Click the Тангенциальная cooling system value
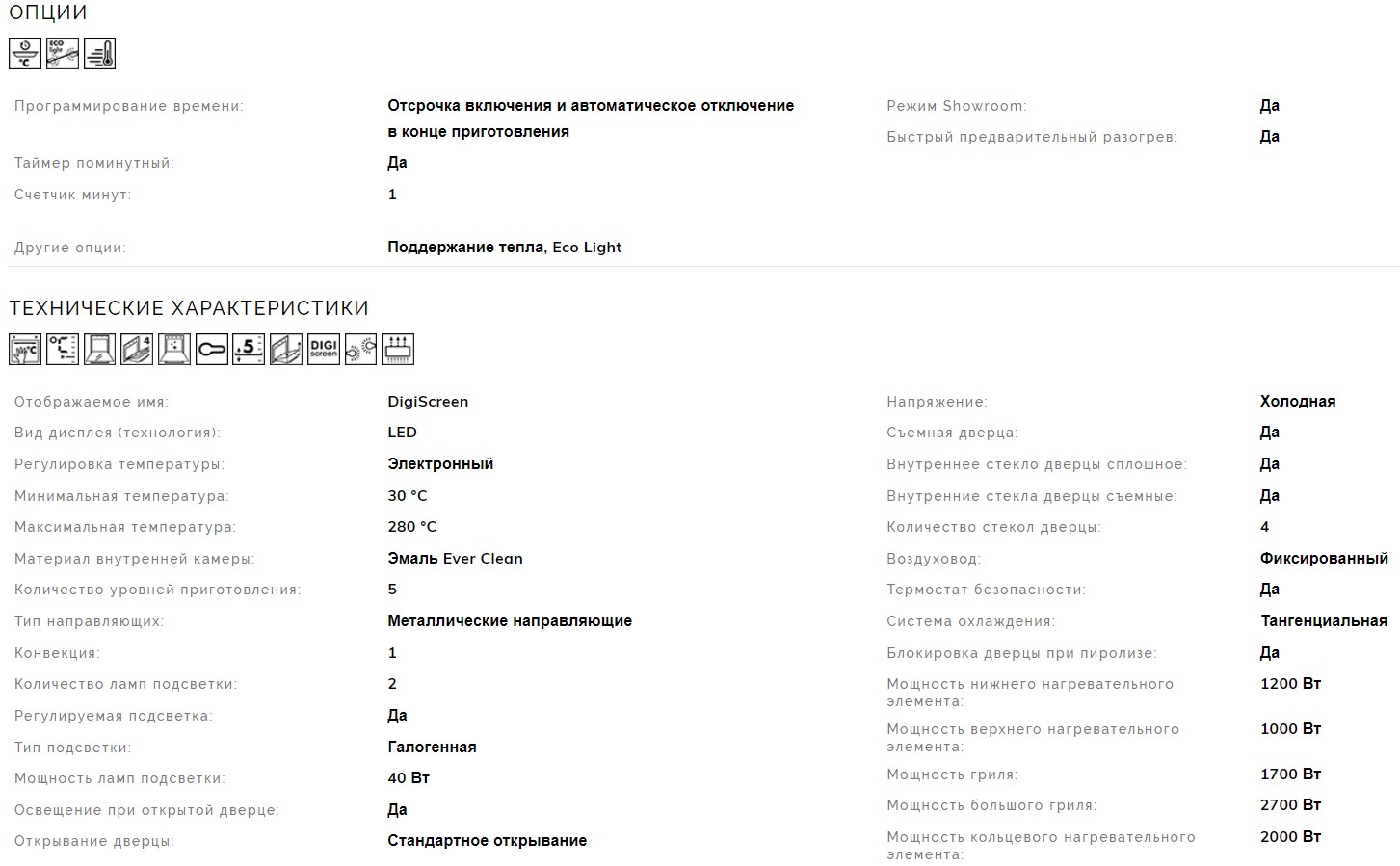 (x=1323, y=621)
